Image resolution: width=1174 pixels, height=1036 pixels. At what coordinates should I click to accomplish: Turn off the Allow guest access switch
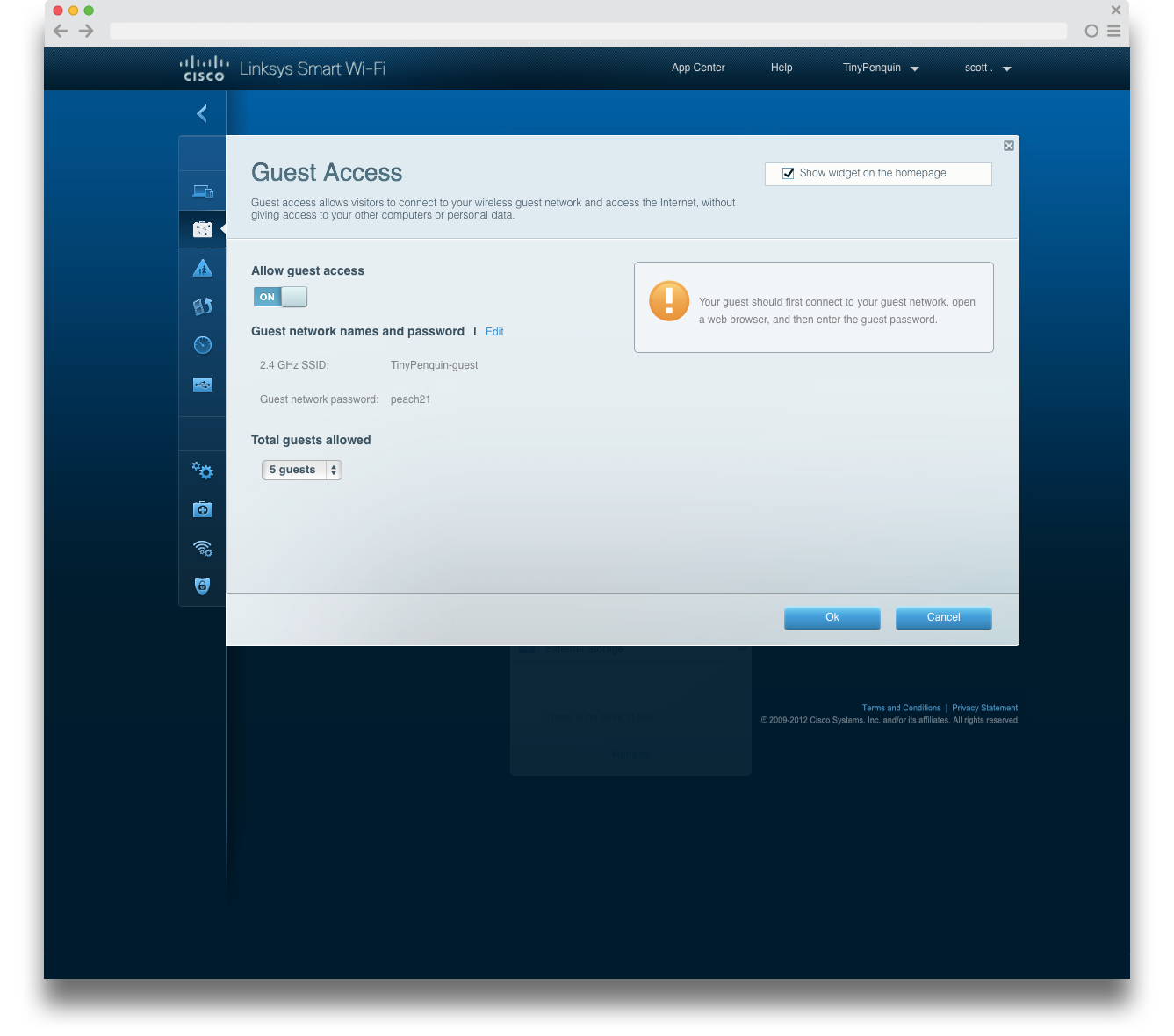click(x=280, y=297)
